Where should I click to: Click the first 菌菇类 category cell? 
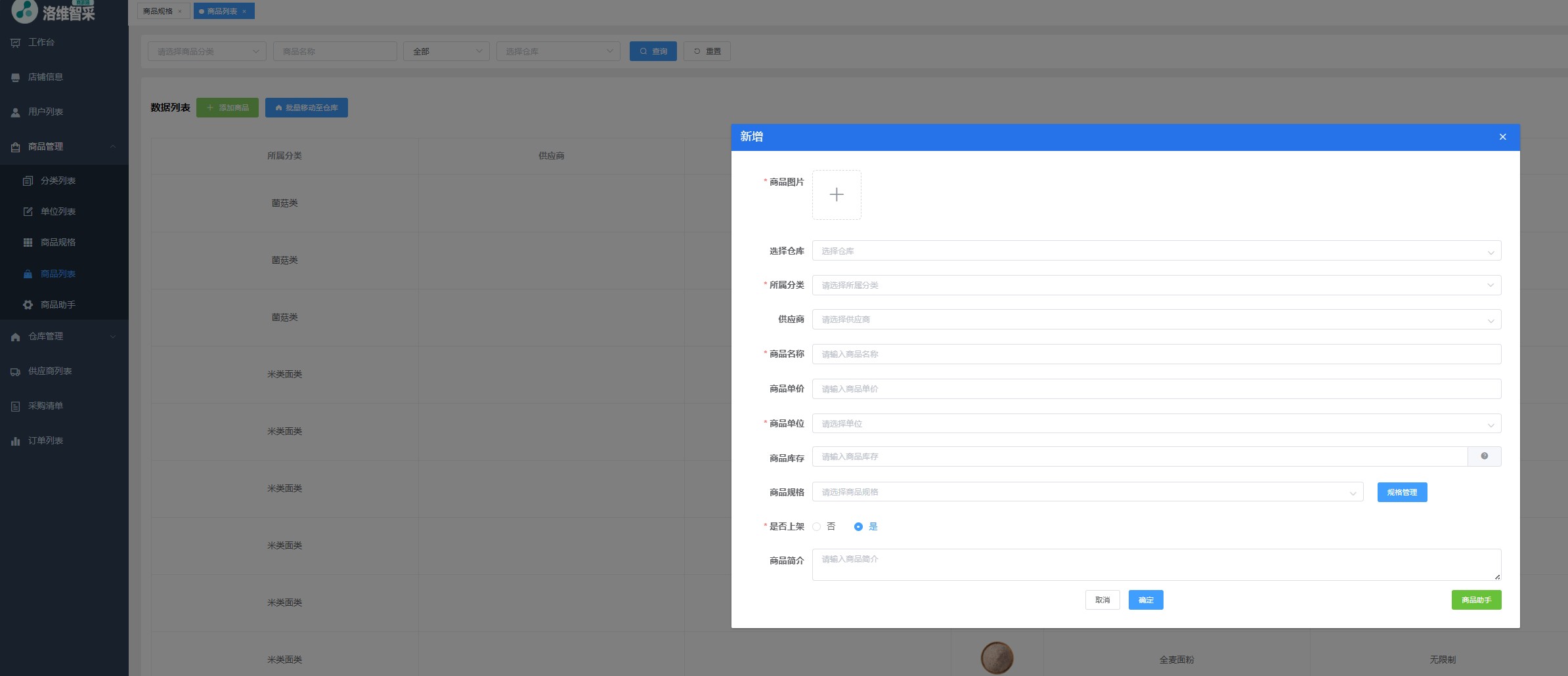(284, 203)
